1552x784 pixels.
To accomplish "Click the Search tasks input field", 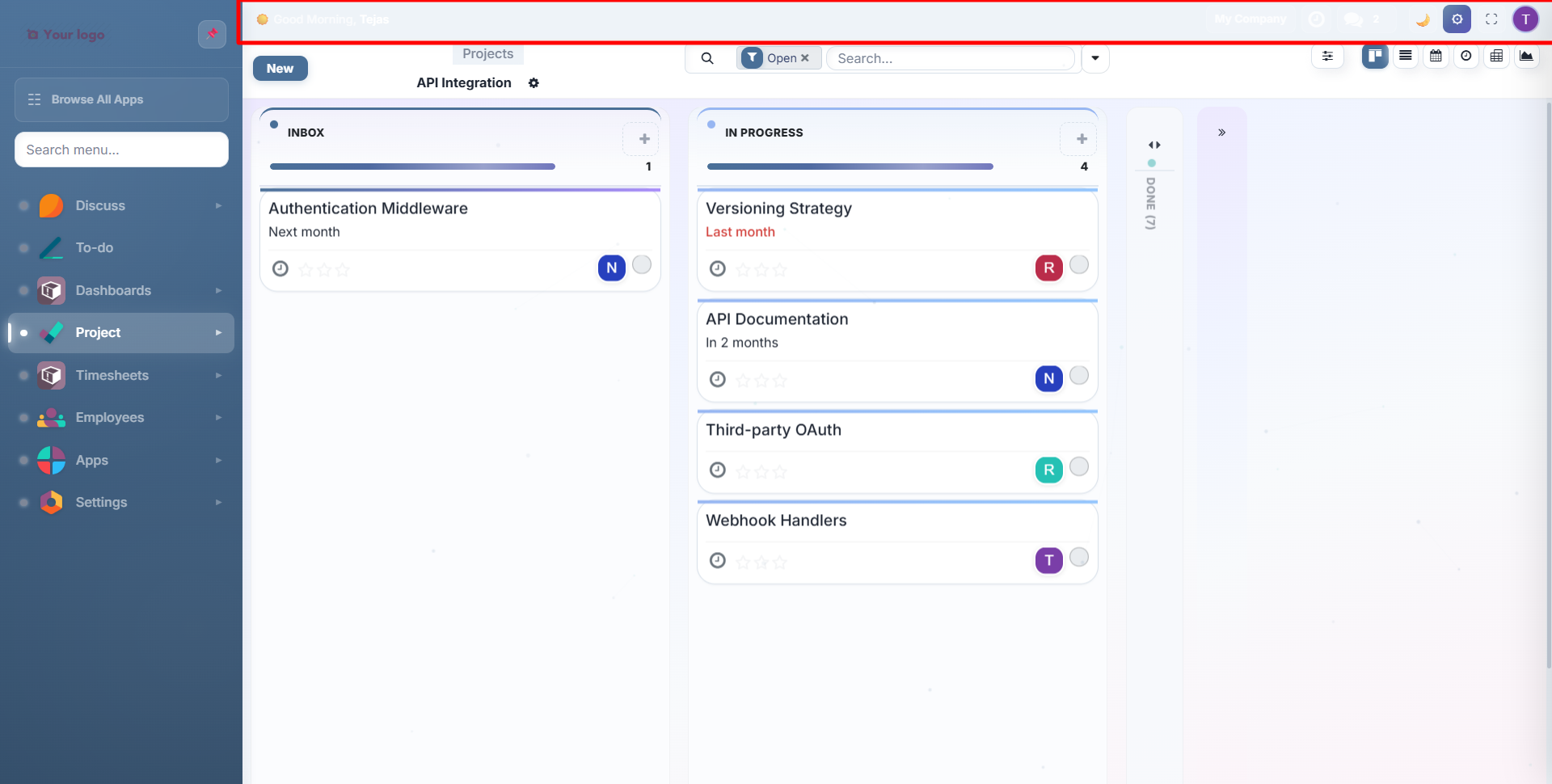I will click(x=950, y=57).
